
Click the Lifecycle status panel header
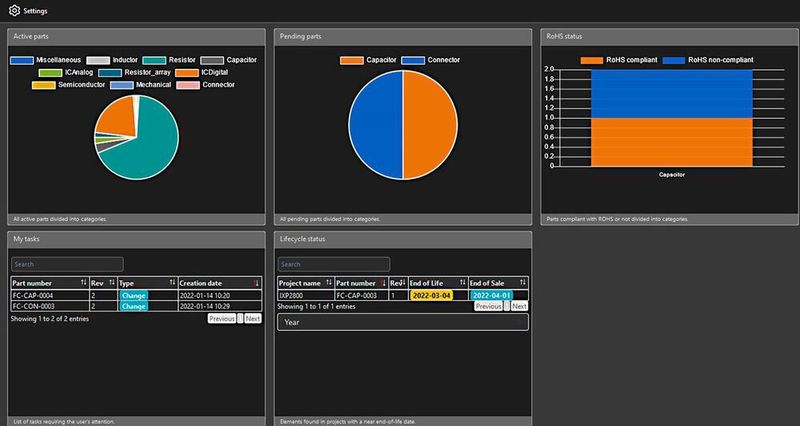coord(403,239)
